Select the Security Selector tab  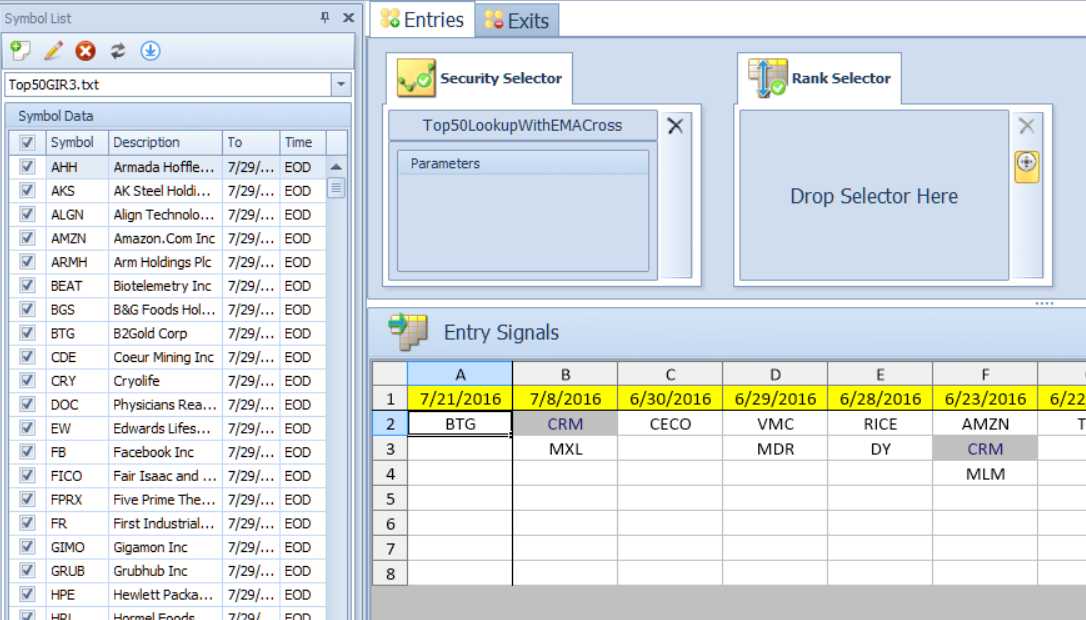pos(479,78)
